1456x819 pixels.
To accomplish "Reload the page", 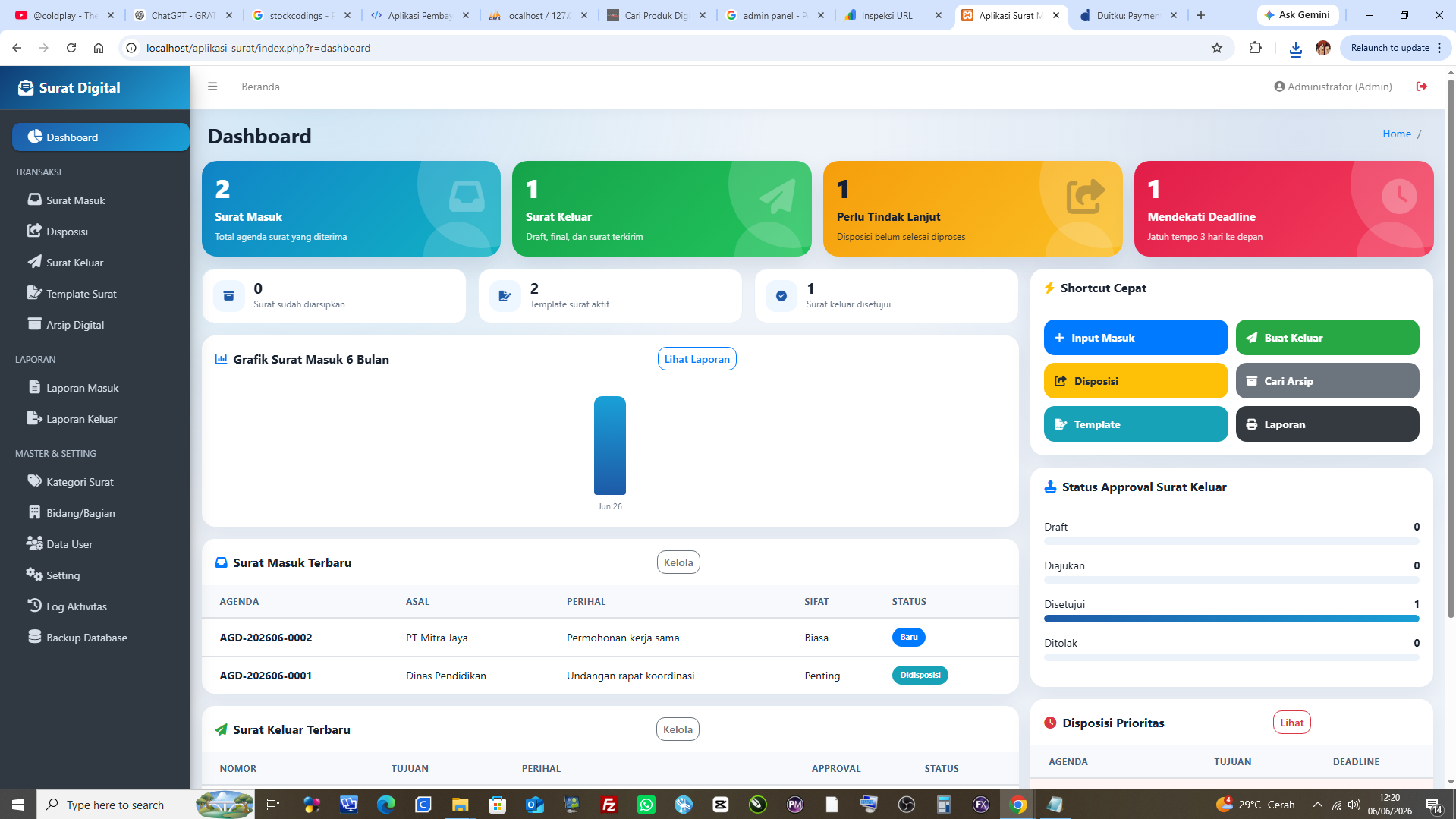I will tap(71, 48).
